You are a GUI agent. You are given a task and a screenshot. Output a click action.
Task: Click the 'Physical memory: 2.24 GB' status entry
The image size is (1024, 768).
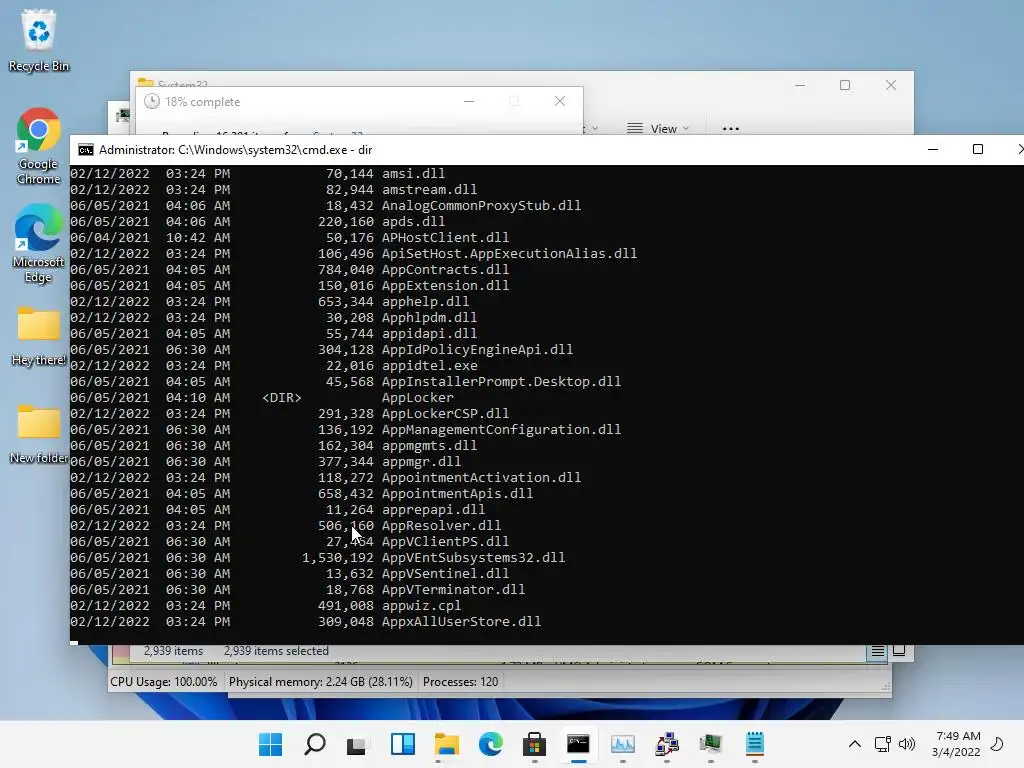(x=321, y=682)
